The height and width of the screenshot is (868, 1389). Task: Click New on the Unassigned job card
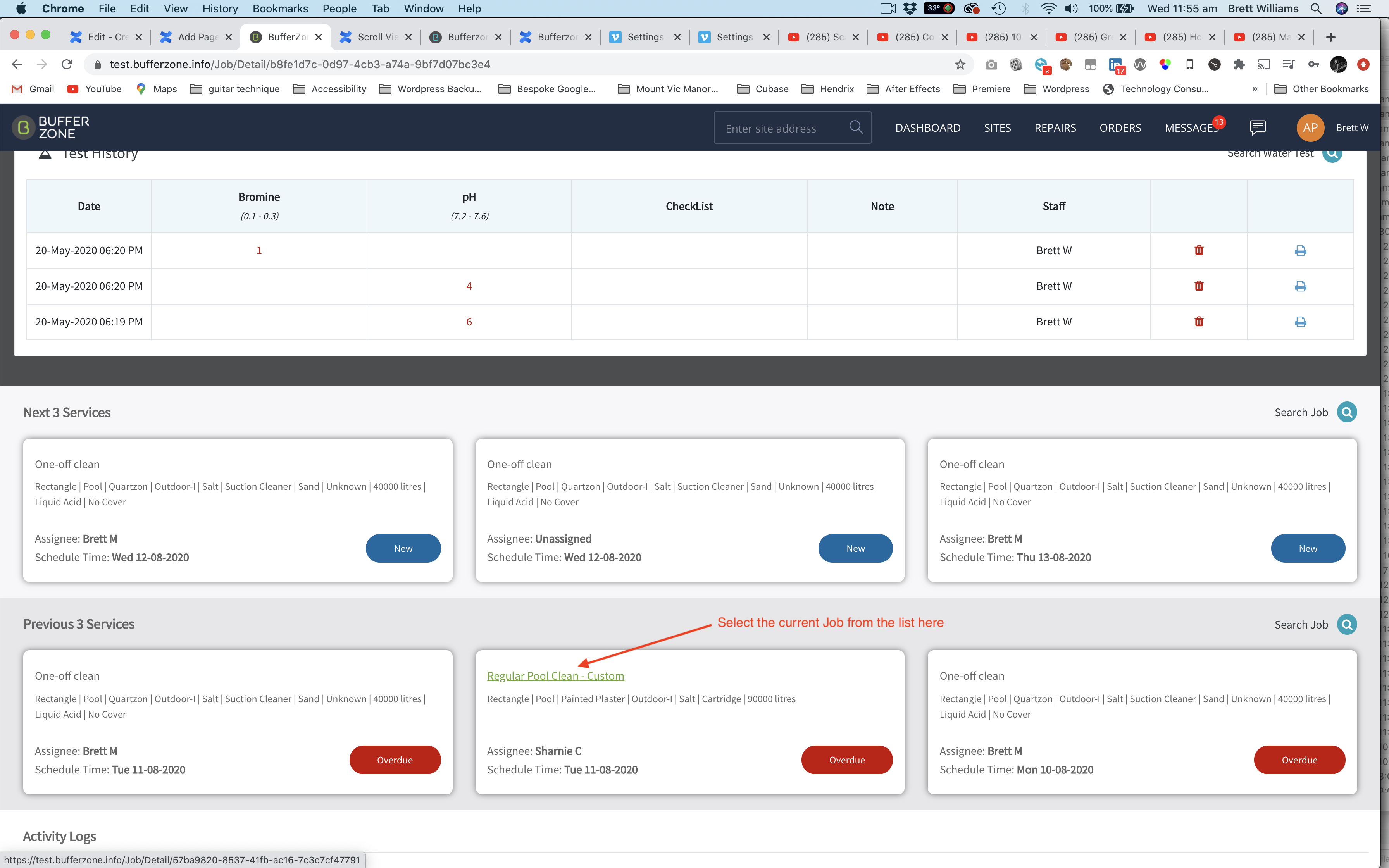click(x=855, y=548)
